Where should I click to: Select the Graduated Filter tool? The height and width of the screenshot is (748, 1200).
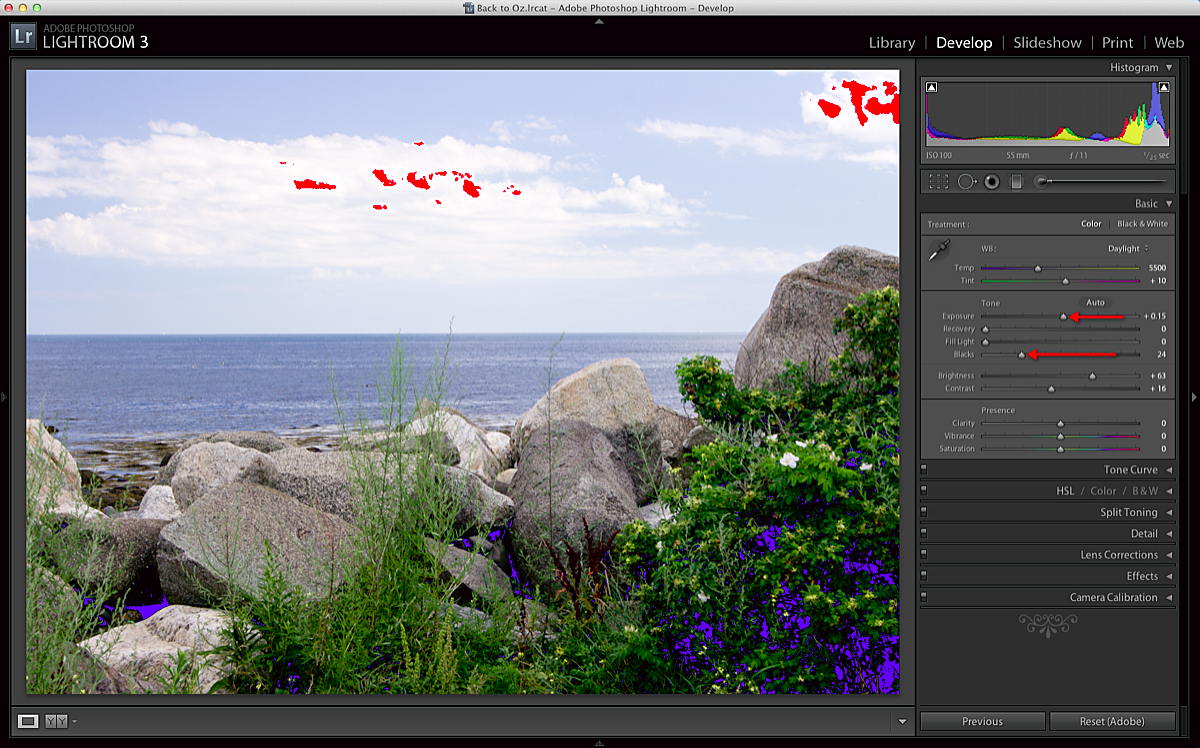click(x=1016, y=182)
